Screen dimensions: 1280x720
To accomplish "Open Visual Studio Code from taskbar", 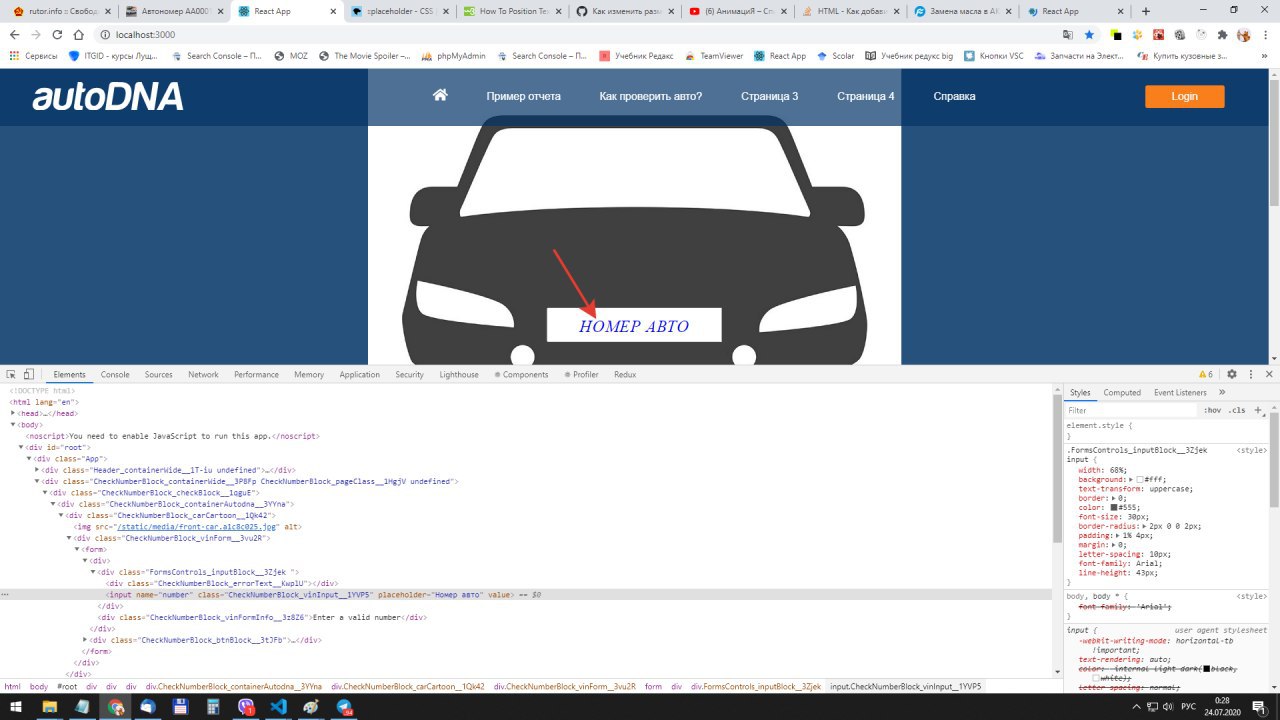I will coord(278,707).
